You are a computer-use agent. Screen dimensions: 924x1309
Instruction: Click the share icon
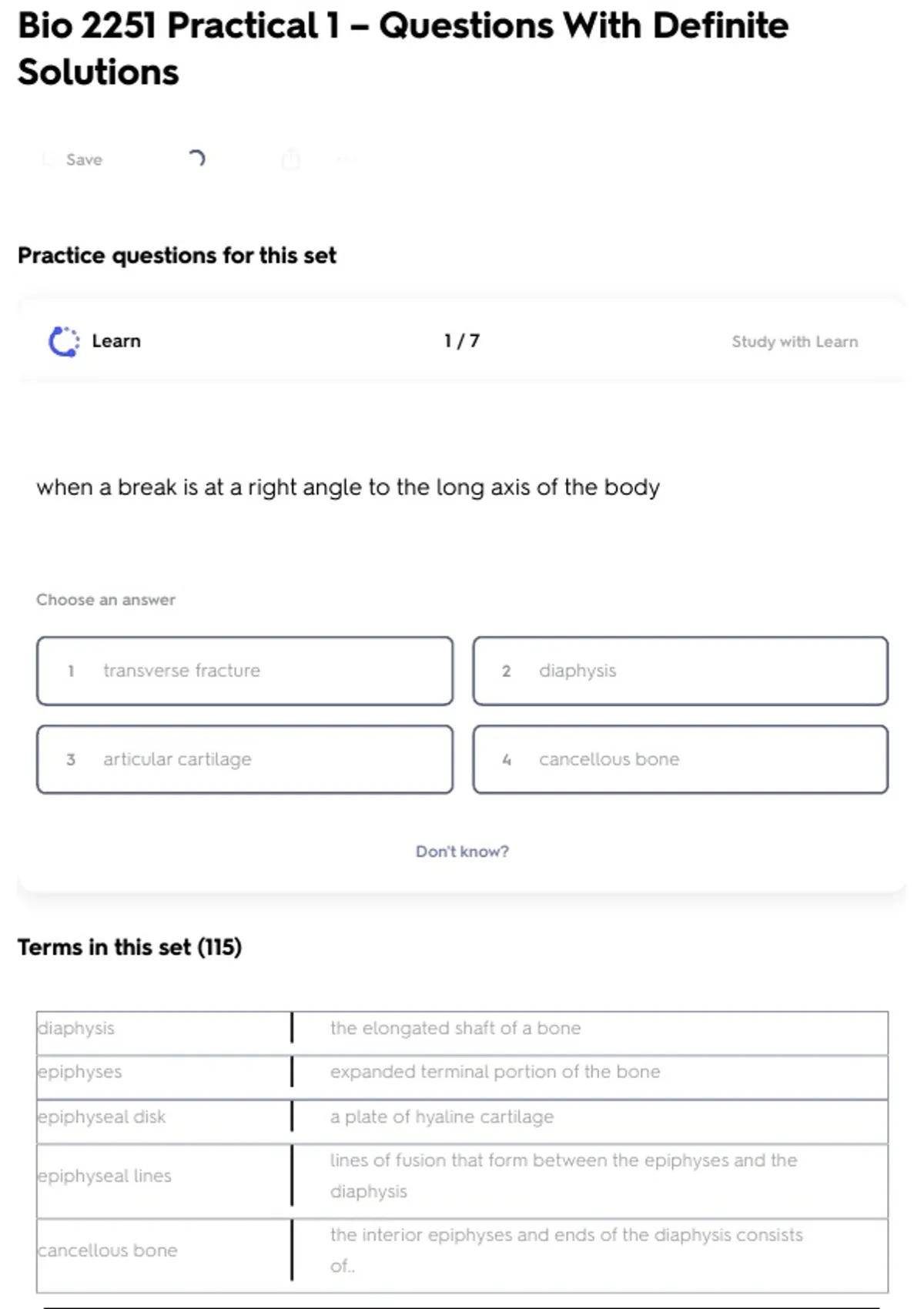click(x=291, y=159)
